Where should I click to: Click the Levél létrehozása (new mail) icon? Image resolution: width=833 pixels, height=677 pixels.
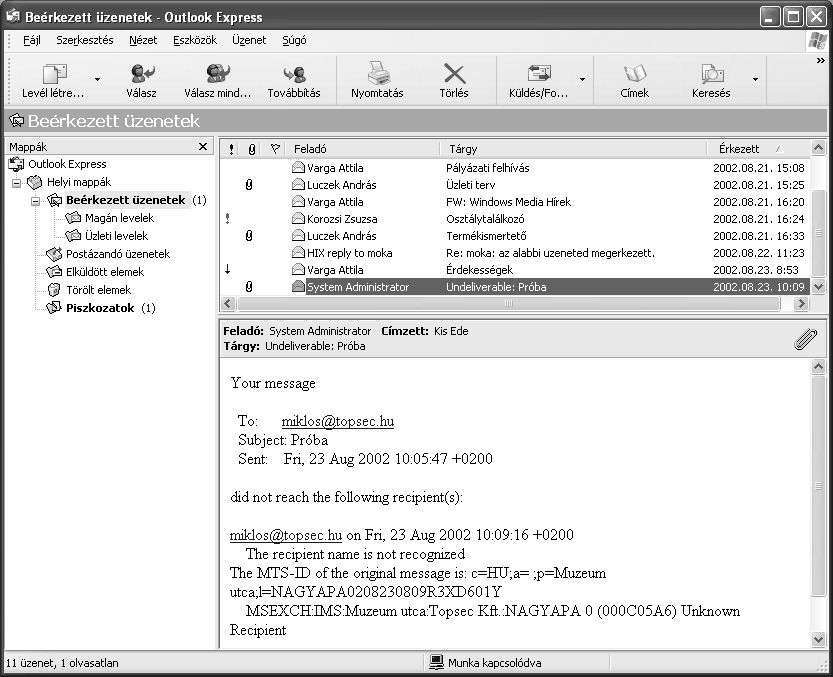point(54,74)
